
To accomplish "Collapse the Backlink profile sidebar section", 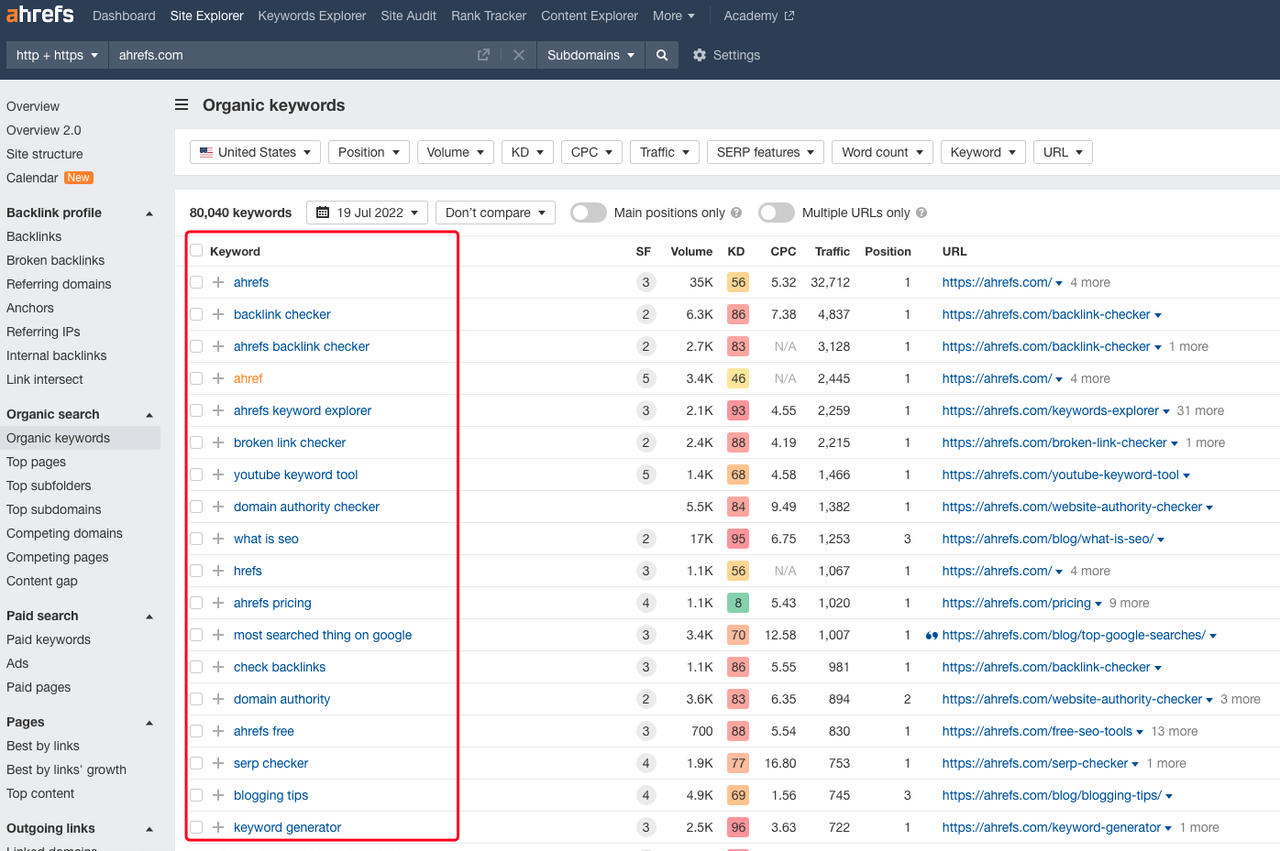I will (x=149, y=213).
